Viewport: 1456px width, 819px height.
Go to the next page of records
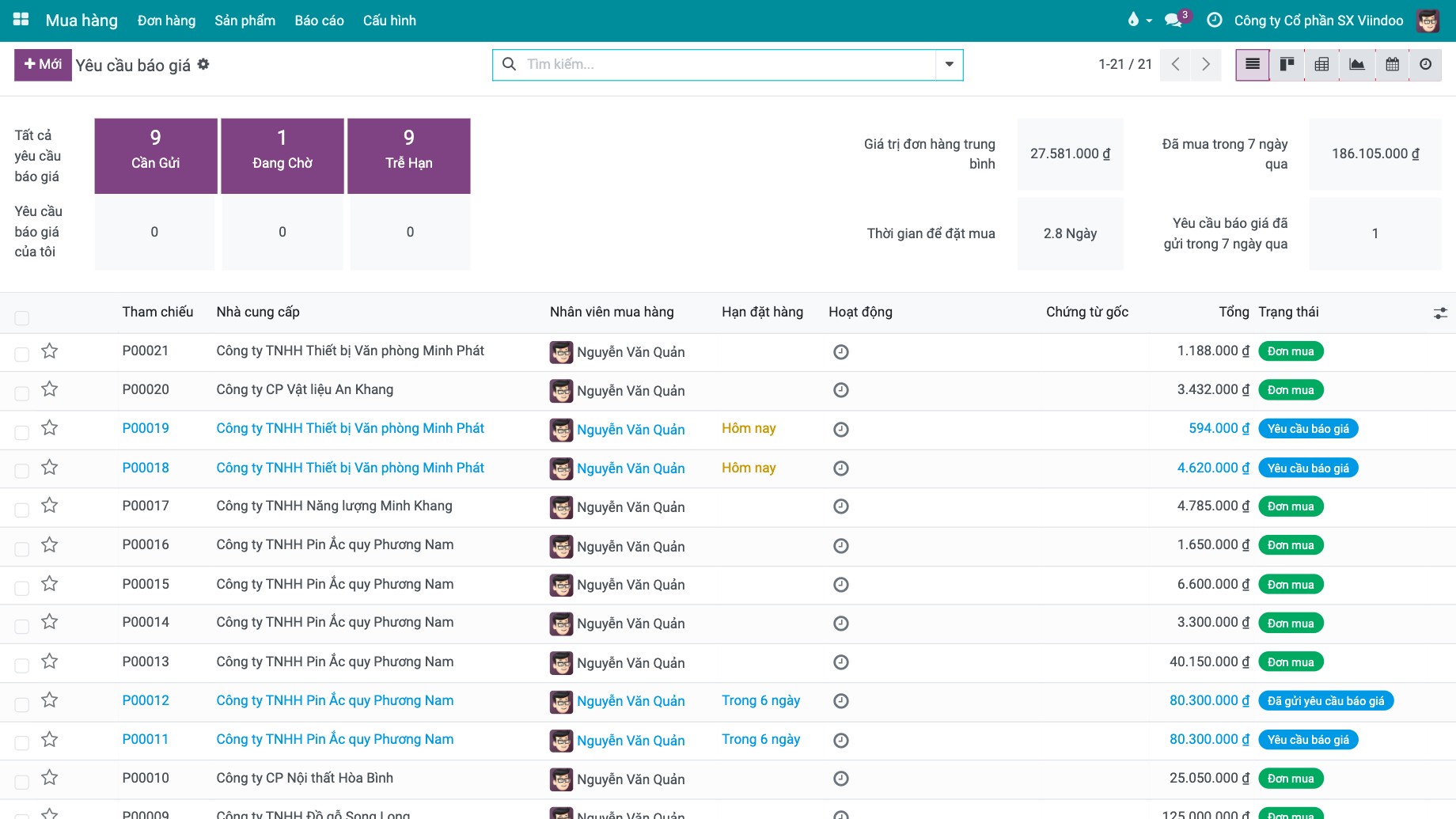coord(1205,65)
